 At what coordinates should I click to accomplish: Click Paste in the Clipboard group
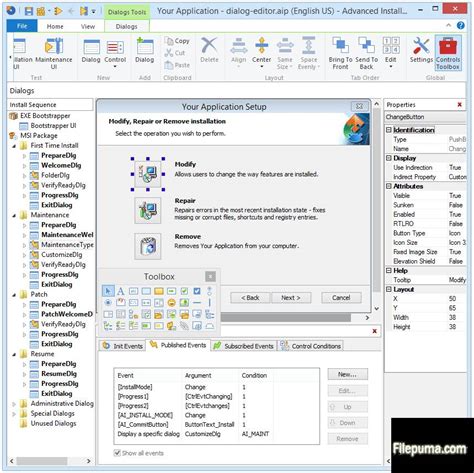coord(177,65)
